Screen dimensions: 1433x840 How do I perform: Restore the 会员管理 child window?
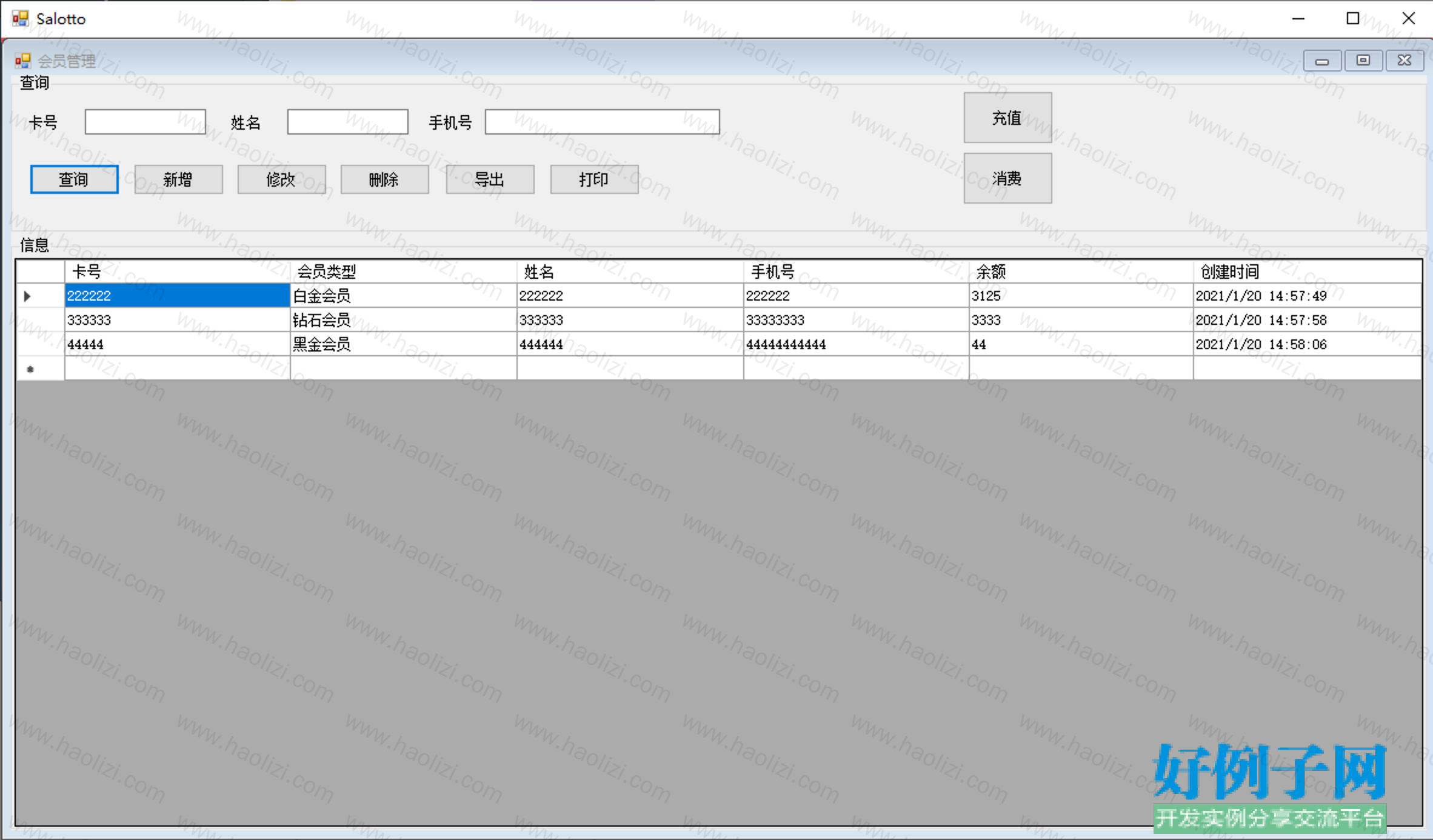click(1363, 61)
